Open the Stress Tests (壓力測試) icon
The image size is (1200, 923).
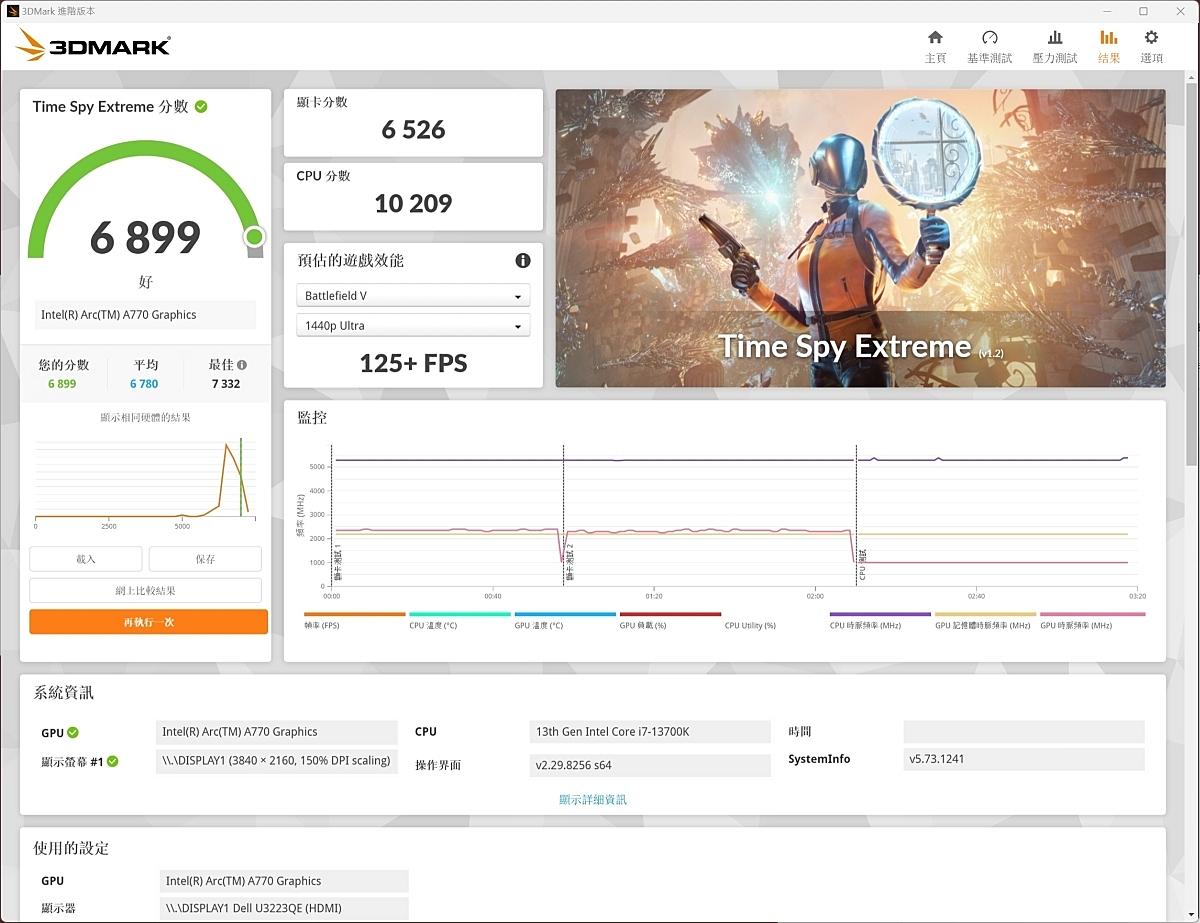tap(1055, 39)
